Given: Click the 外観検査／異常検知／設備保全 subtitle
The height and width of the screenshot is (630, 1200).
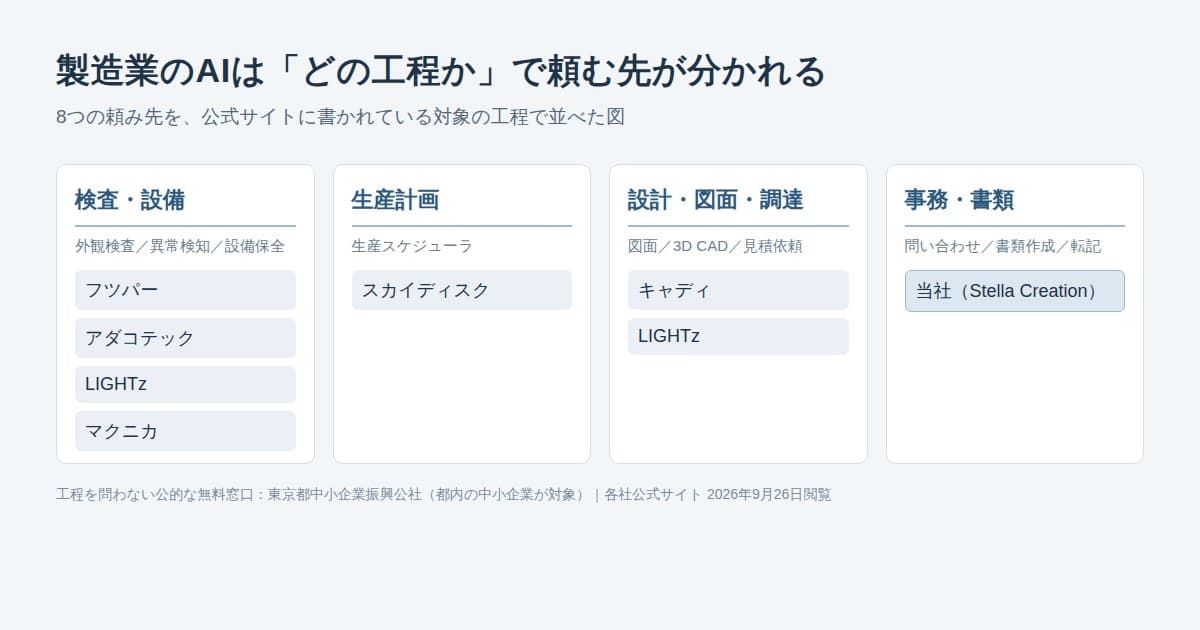Looking at the screenshot, I should click(180, 246).
